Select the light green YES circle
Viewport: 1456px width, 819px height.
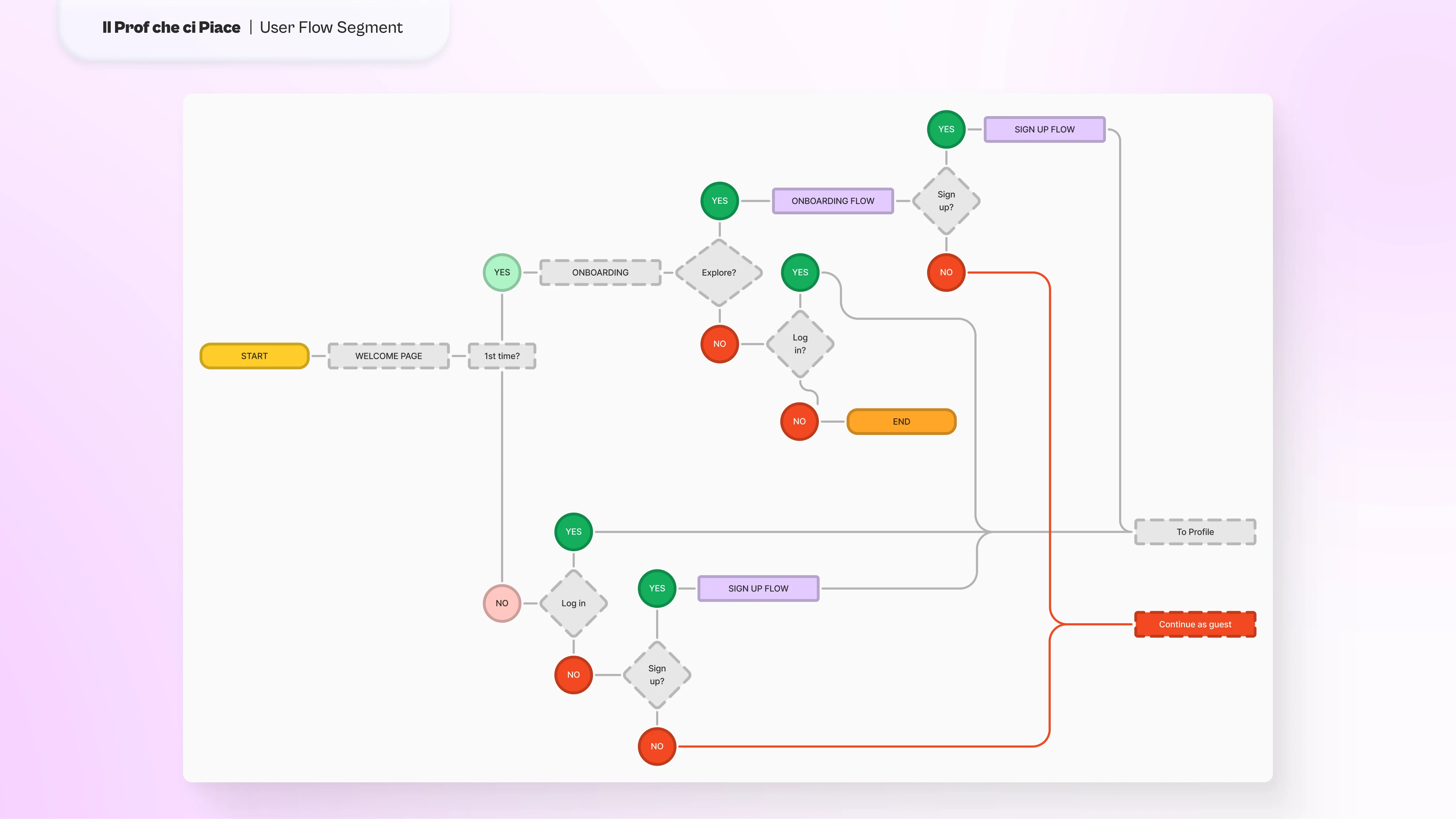[501, 272]
